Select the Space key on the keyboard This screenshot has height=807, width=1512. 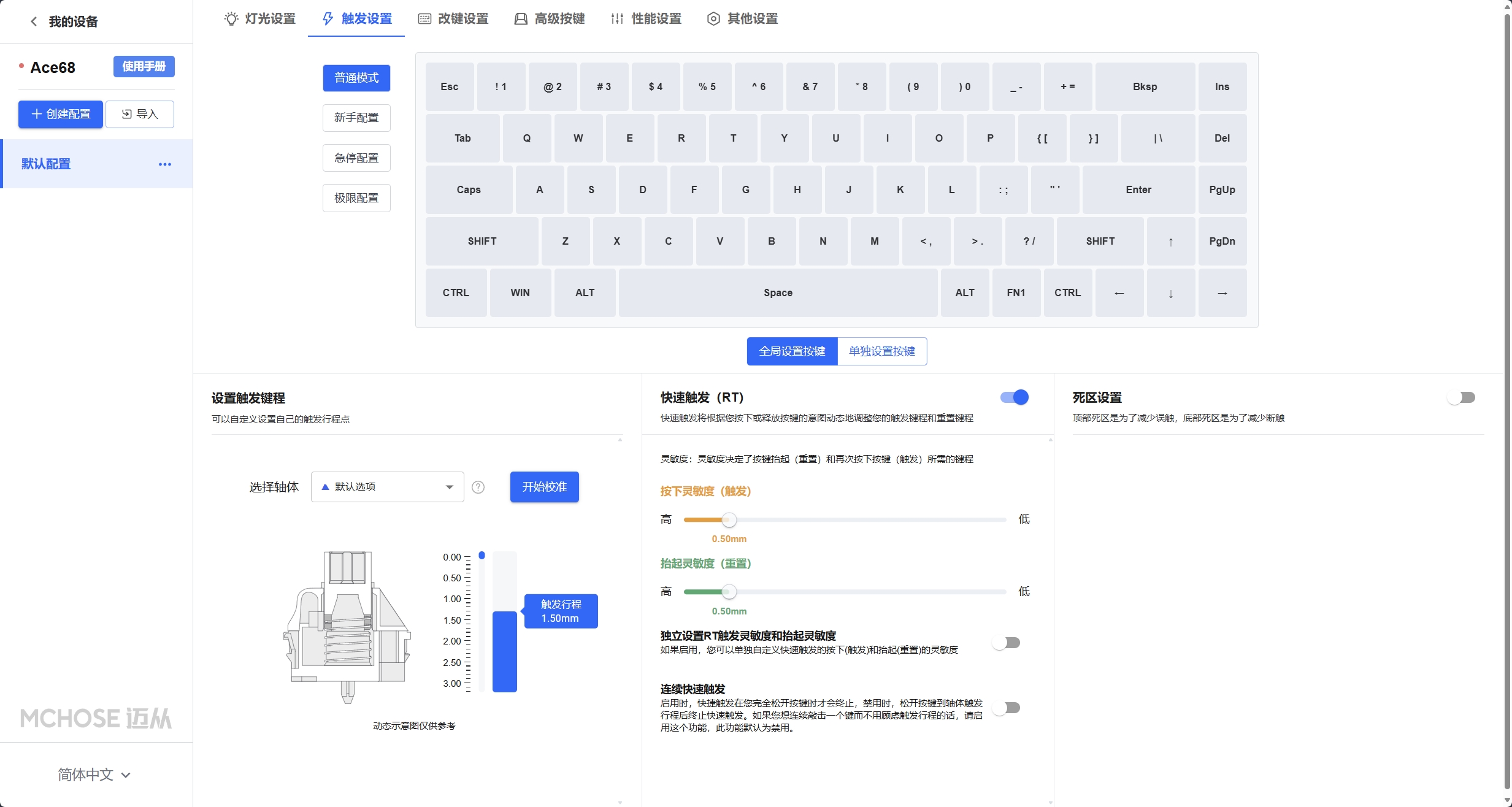coord(778,293)
